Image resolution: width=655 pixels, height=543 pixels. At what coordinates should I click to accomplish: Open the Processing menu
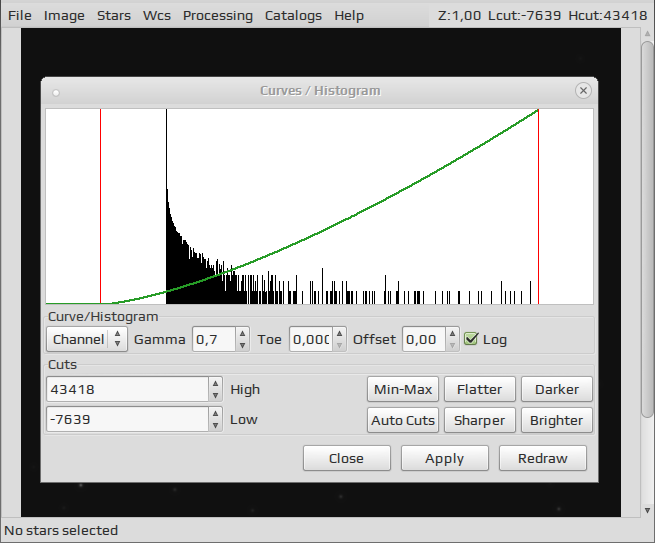point(218,15)
